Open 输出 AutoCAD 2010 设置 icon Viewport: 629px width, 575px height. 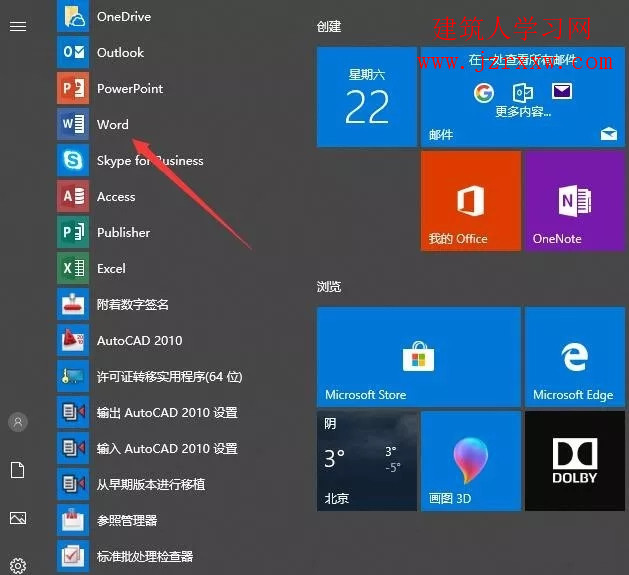point(73,412)
